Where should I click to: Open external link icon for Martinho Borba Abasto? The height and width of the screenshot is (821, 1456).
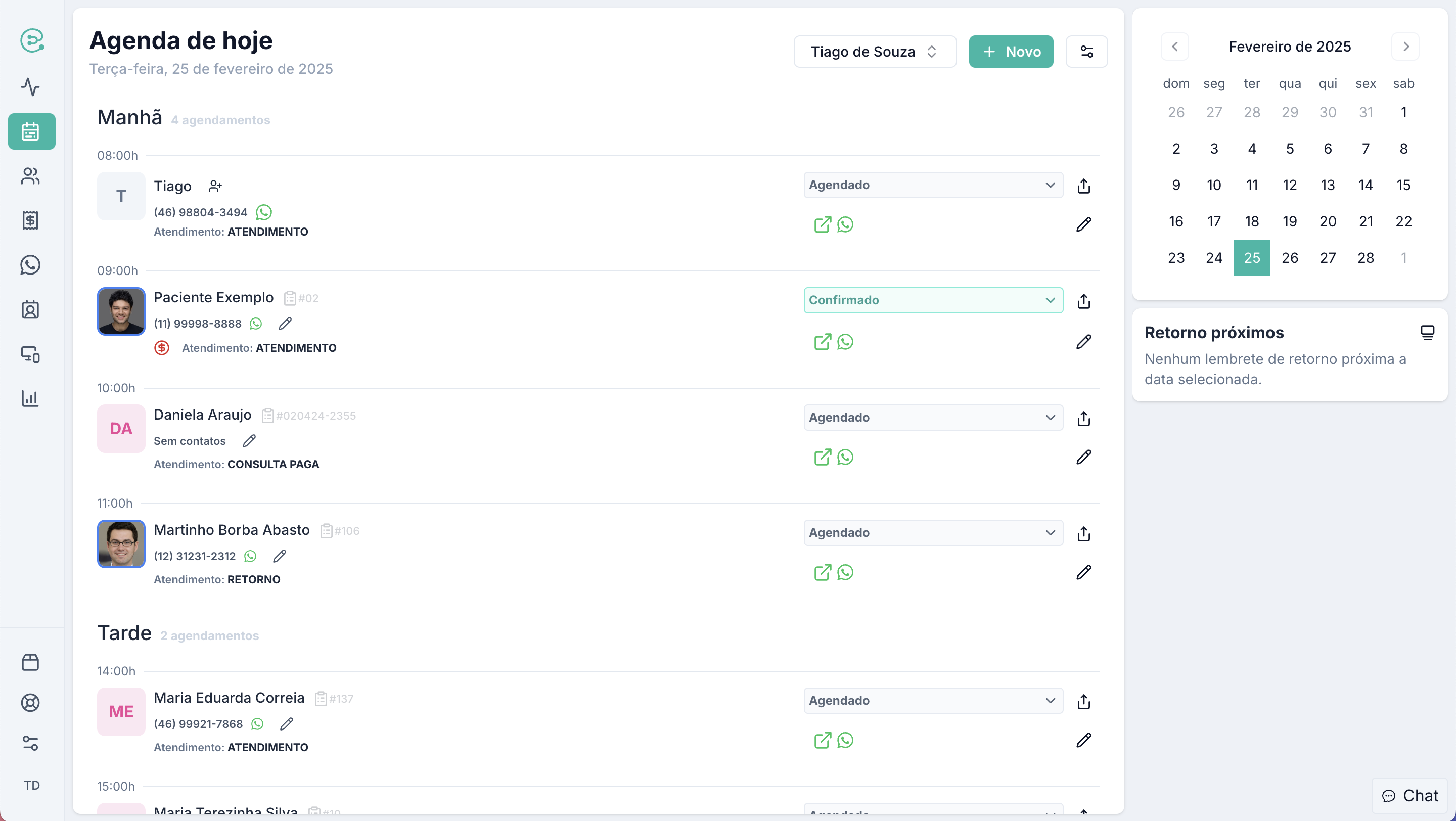point(823,572)
